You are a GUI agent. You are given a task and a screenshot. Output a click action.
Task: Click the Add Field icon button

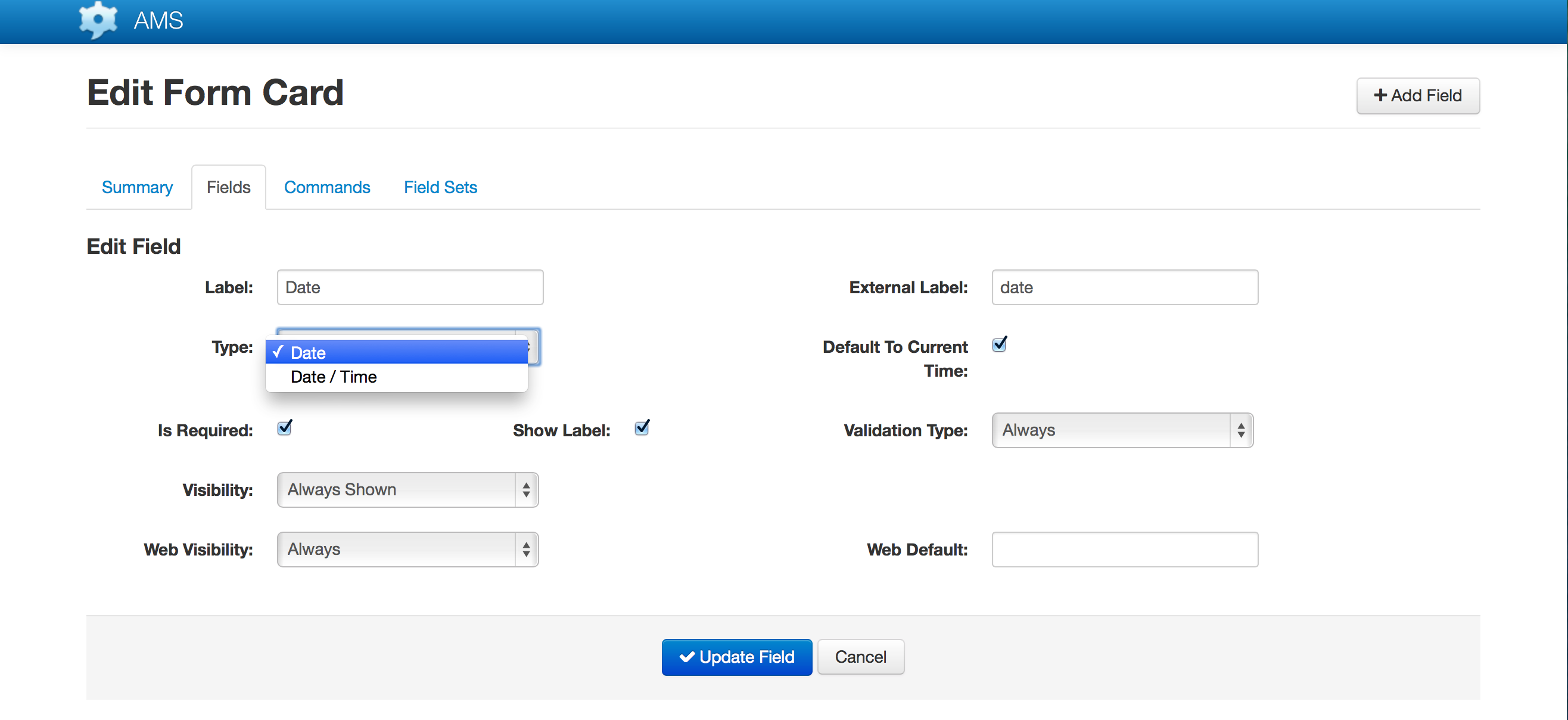(x=1416, y=96)
